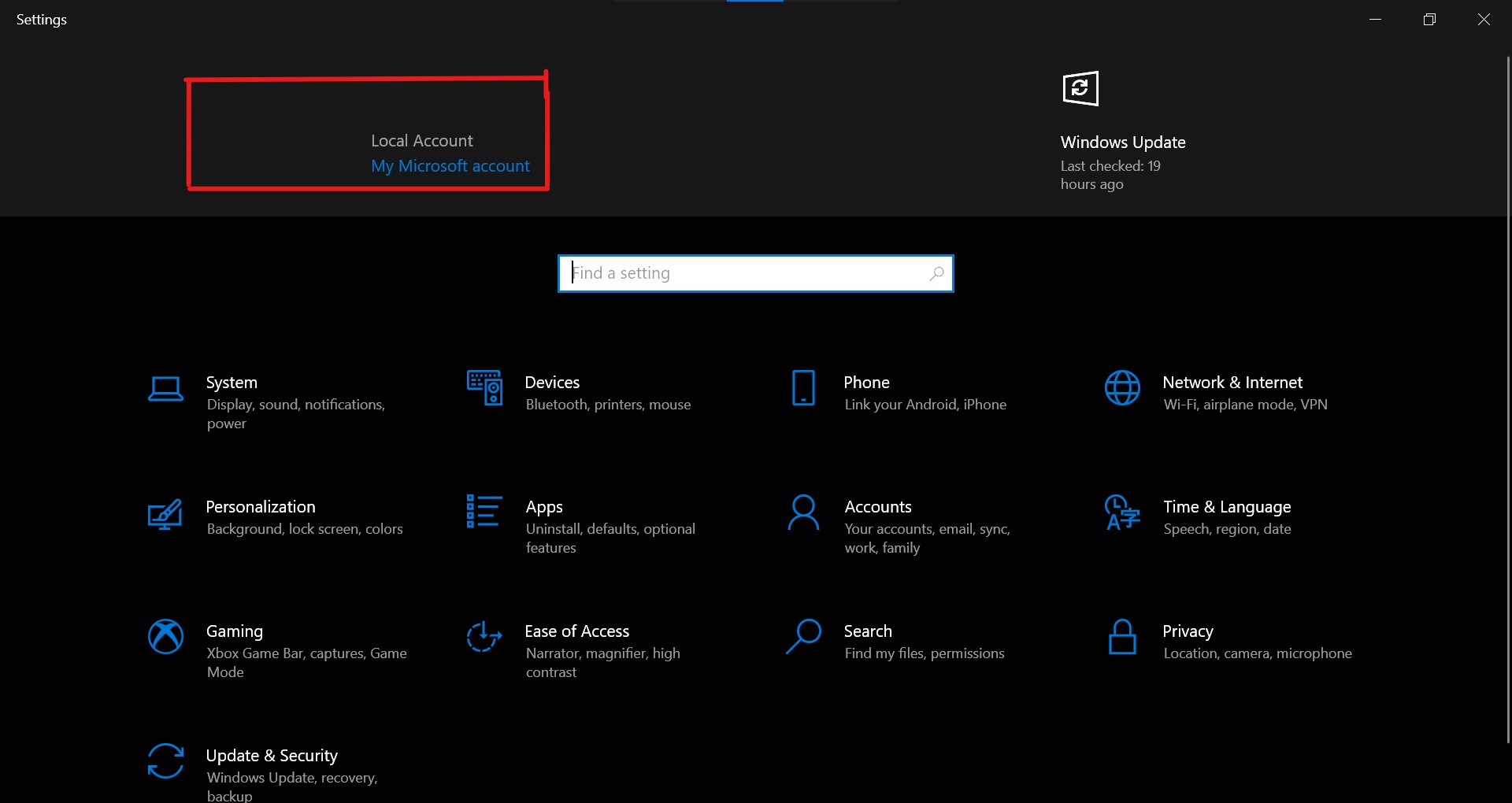Click 'Wi-Fi, airplane mode, VPN' text

pyautogui.click(x=1245, y=405)
